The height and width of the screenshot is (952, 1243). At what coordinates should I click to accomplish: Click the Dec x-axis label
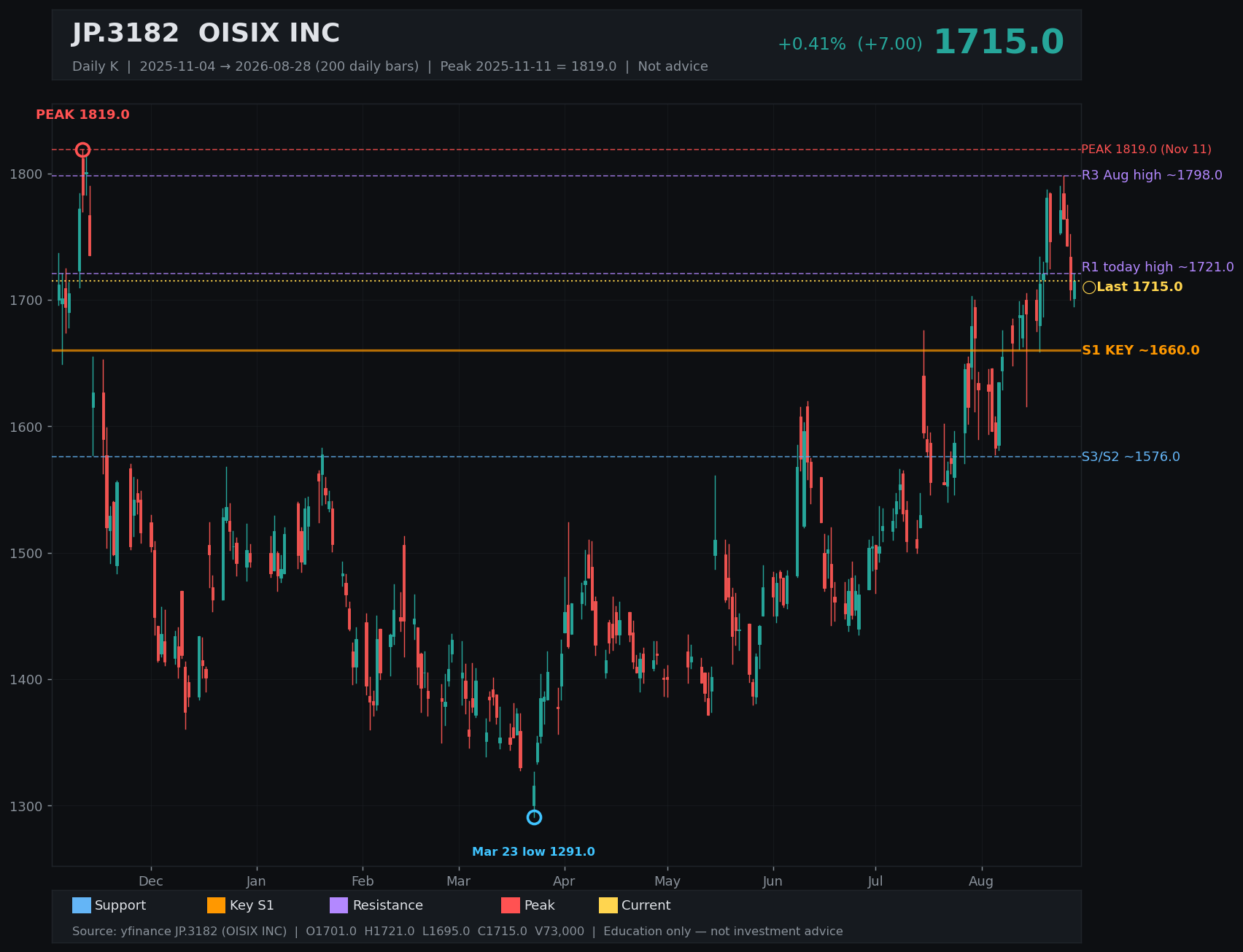tap(151, 881)
